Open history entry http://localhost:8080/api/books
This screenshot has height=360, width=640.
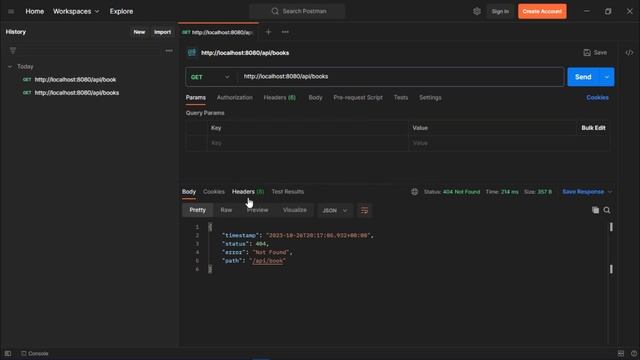click(x=77, y=93)
